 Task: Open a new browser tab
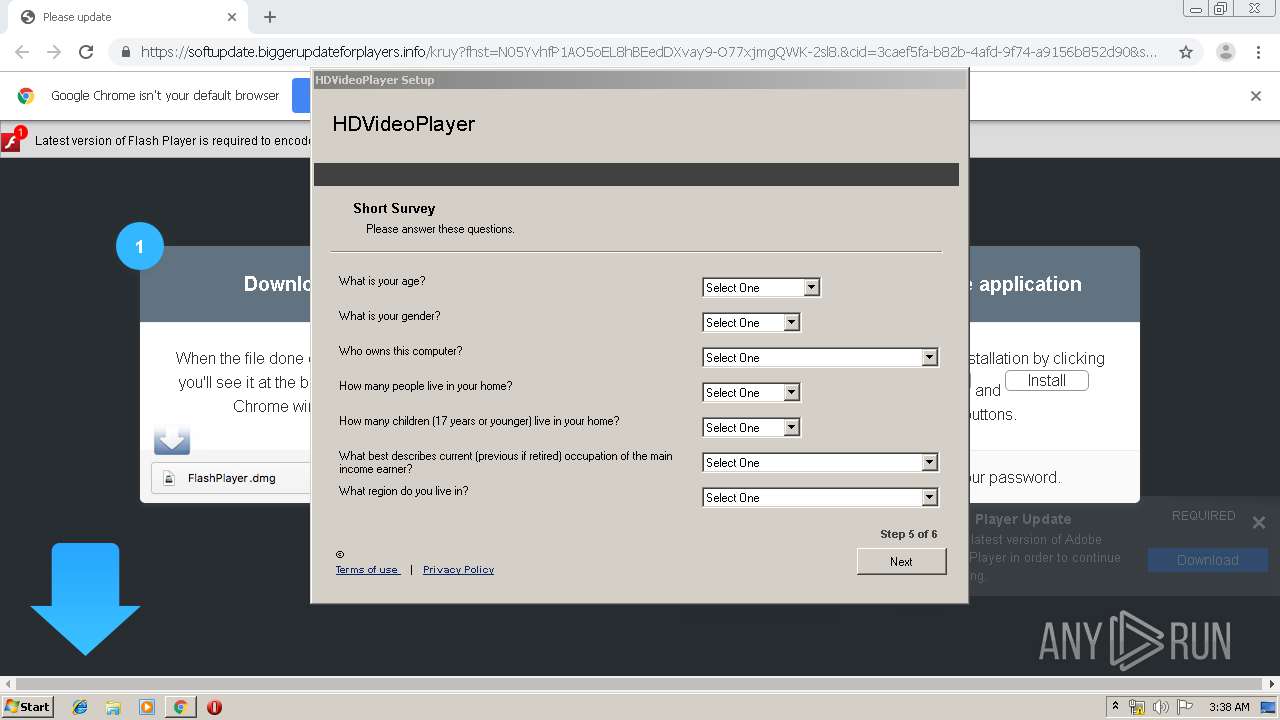point(270,17)
